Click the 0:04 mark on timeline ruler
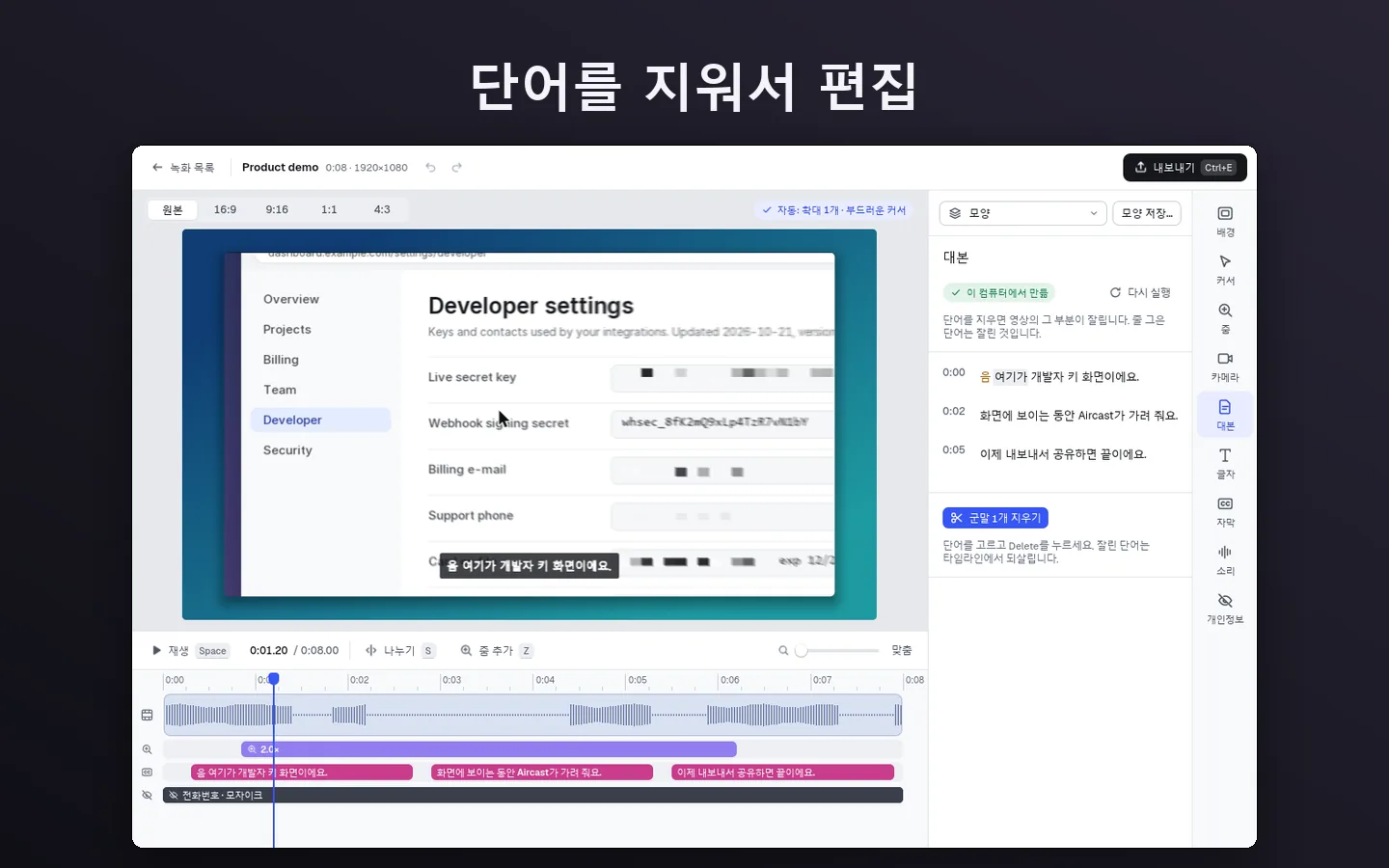Viewport: 1389px width, 868px height. tap(545, 680)
